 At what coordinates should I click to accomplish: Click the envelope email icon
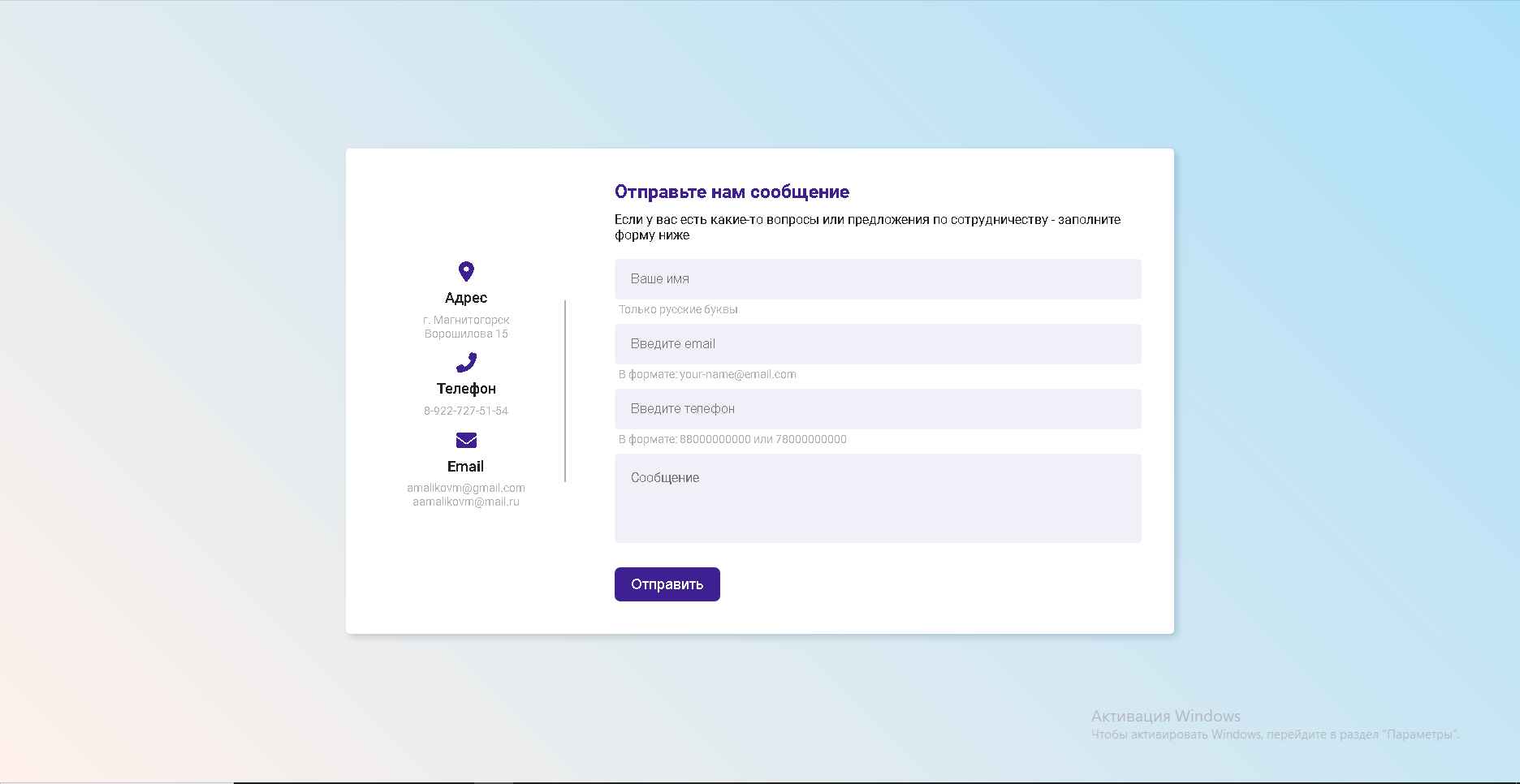pos(466,440)
